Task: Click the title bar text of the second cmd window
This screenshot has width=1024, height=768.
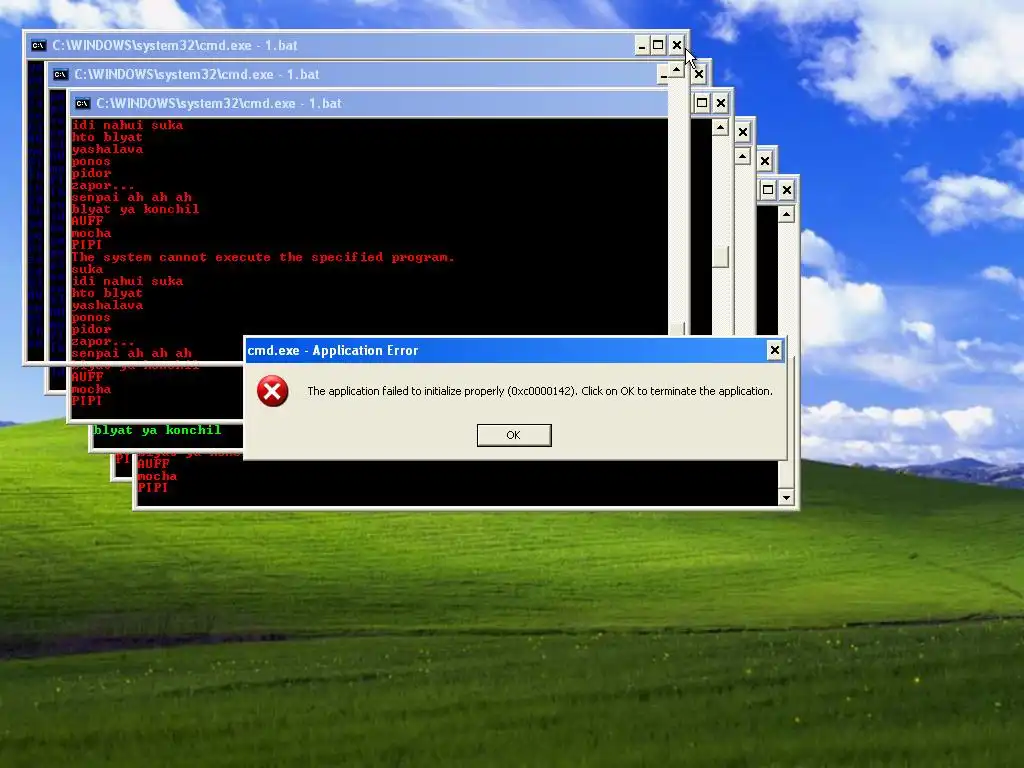Action: pyautogui.click(x=197, y=74)
